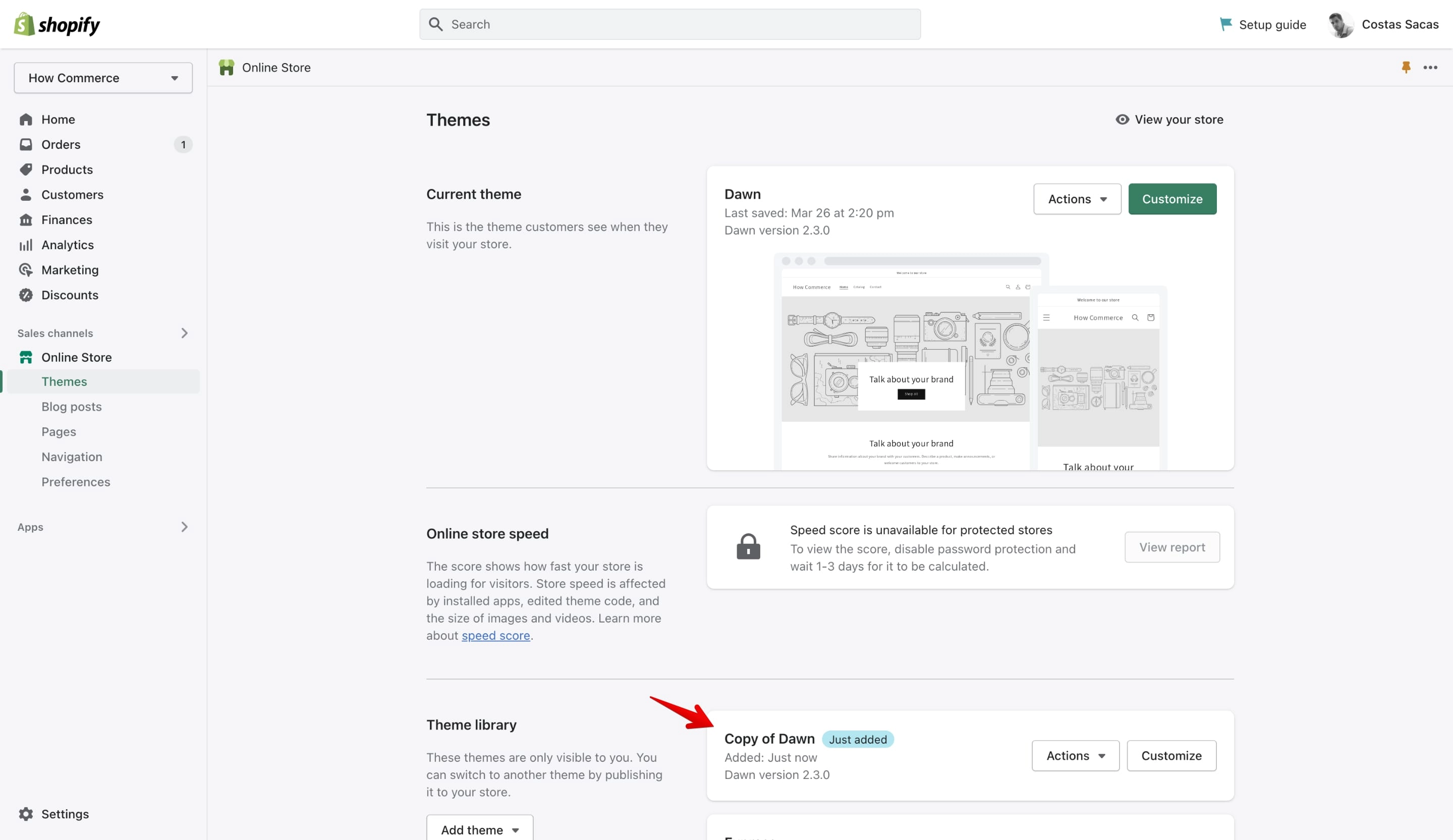
Task: Click the Orders inbox icon
Action: click(x=26, y=144)
